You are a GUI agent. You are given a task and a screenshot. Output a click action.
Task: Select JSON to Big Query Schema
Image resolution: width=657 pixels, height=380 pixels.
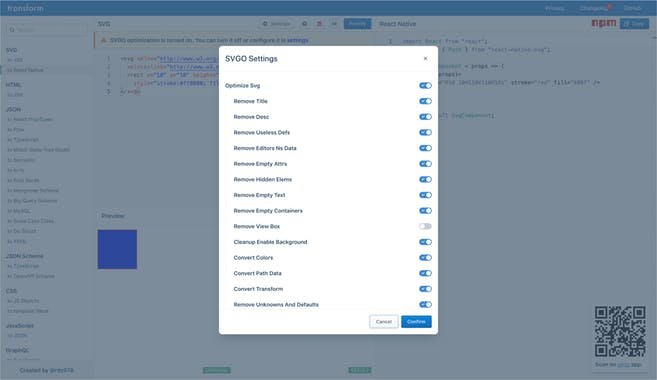[x=32, y=201]
